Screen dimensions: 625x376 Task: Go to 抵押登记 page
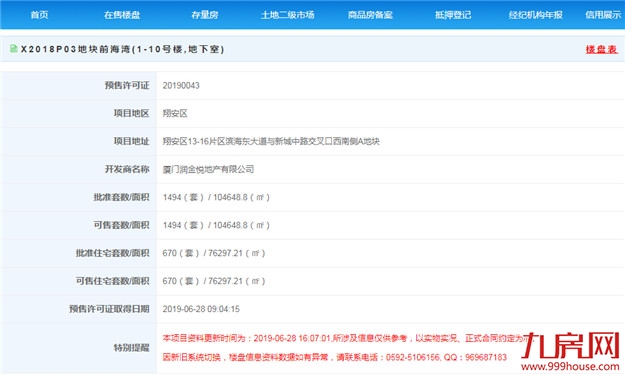453,15
